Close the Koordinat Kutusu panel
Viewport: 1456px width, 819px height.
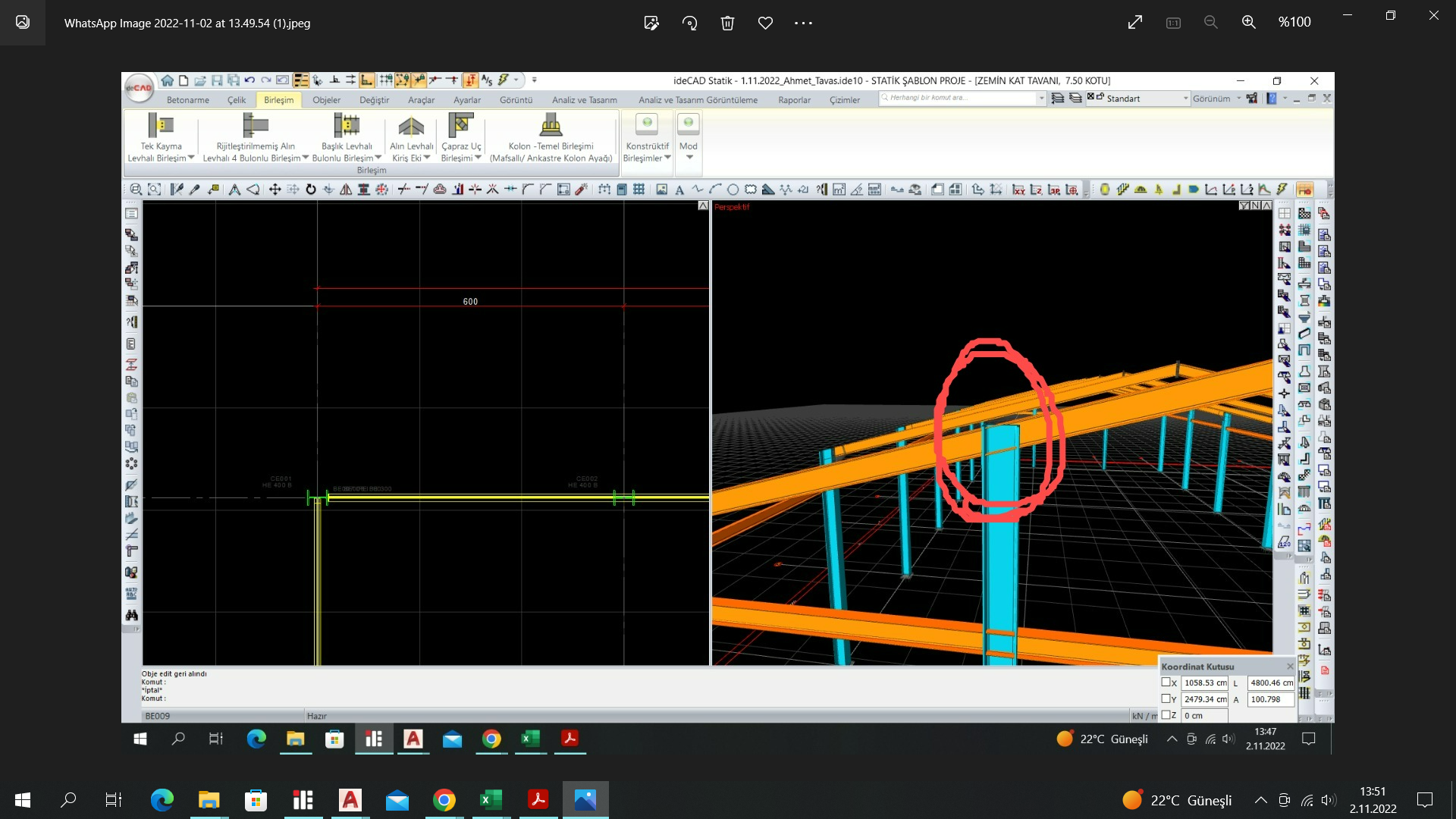pyautogui.click(x=1290, y=667)
